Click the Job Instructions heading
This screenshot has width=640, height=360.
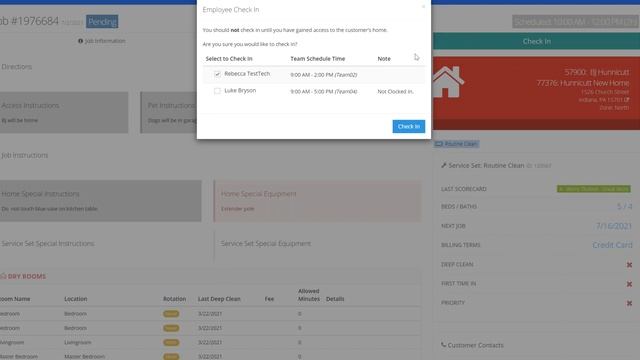click(x=24, y=156)
